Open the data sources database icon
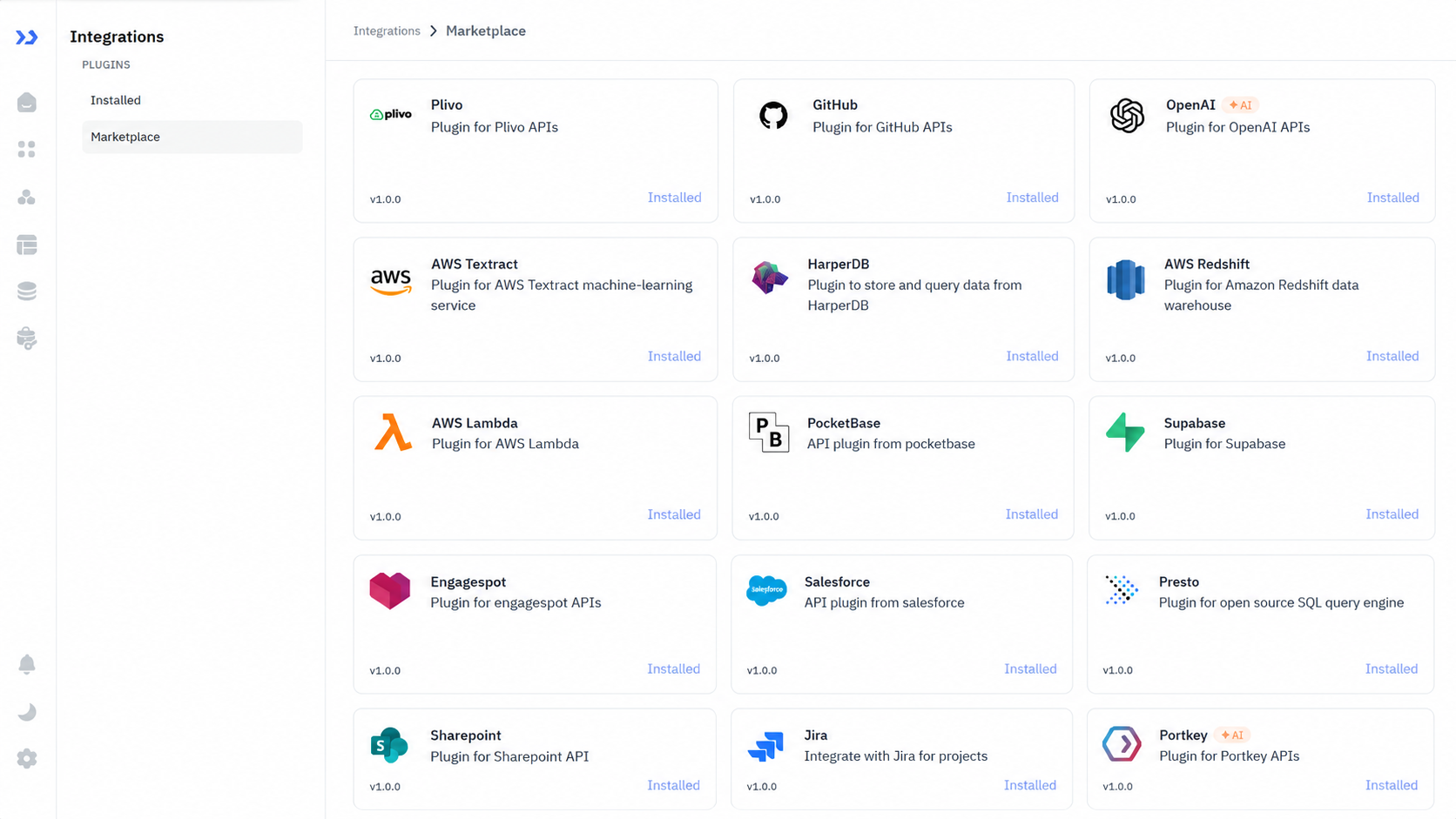This screenshot has width=1456, height=819. (x=27, y=291)
